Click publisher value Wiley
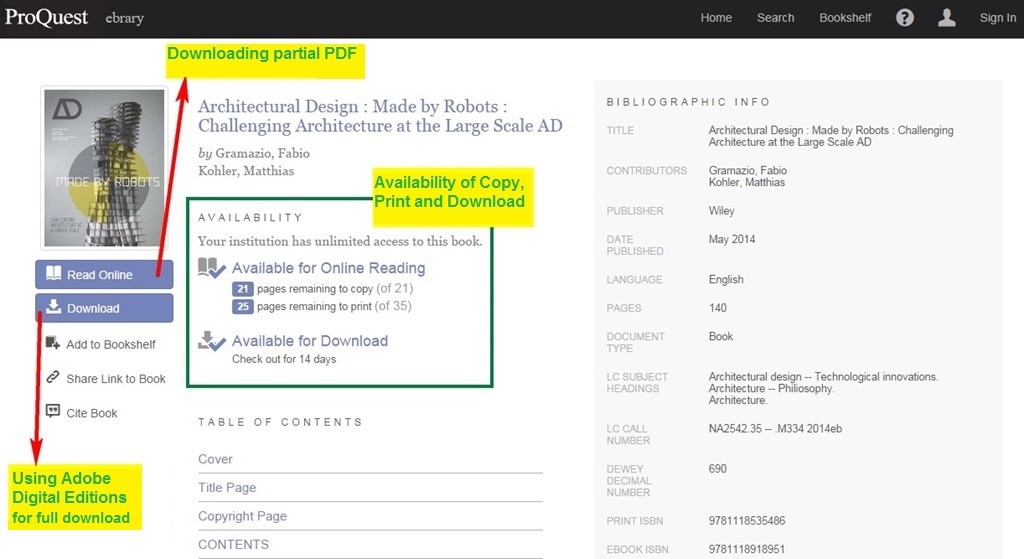Screen dimensions: 1024x559 tap(721, 210)
